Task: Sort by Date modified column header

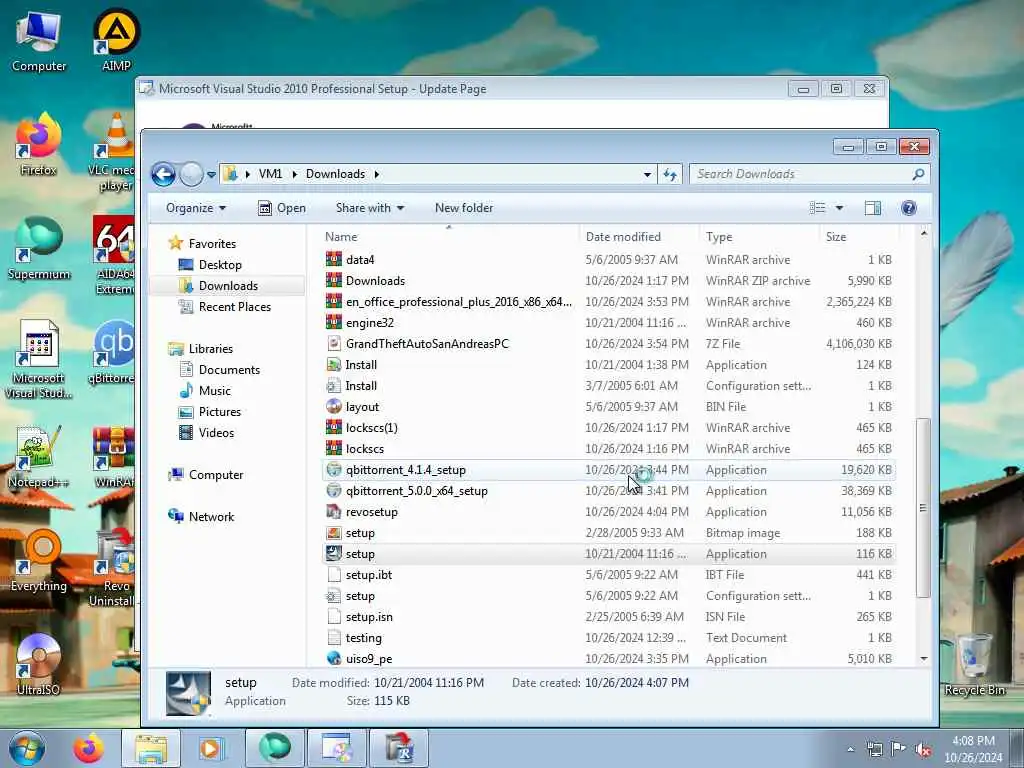Action: 639,236
